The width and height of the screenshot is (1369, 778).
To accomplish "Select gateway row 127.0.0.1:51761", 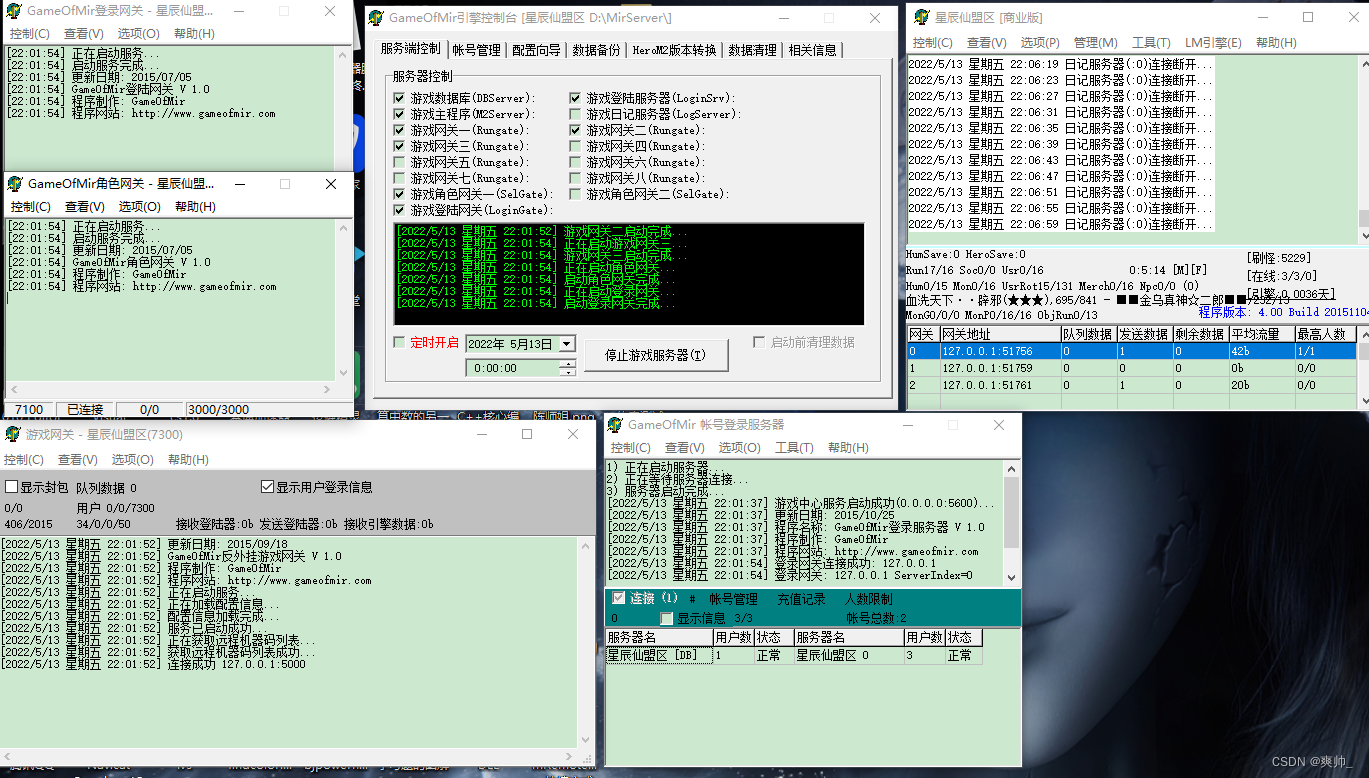I will [1132, 384].
